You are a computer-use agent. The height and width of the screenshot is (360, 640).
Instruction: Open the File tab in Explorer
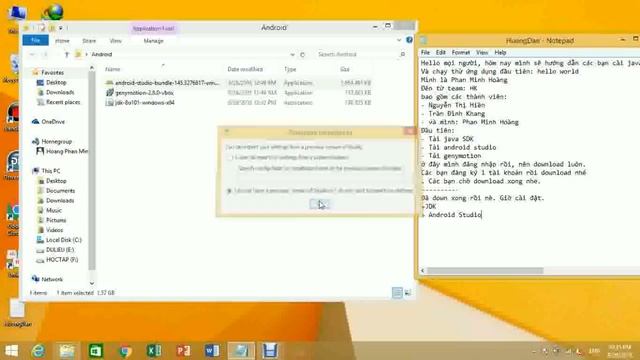tap(36, 40)
